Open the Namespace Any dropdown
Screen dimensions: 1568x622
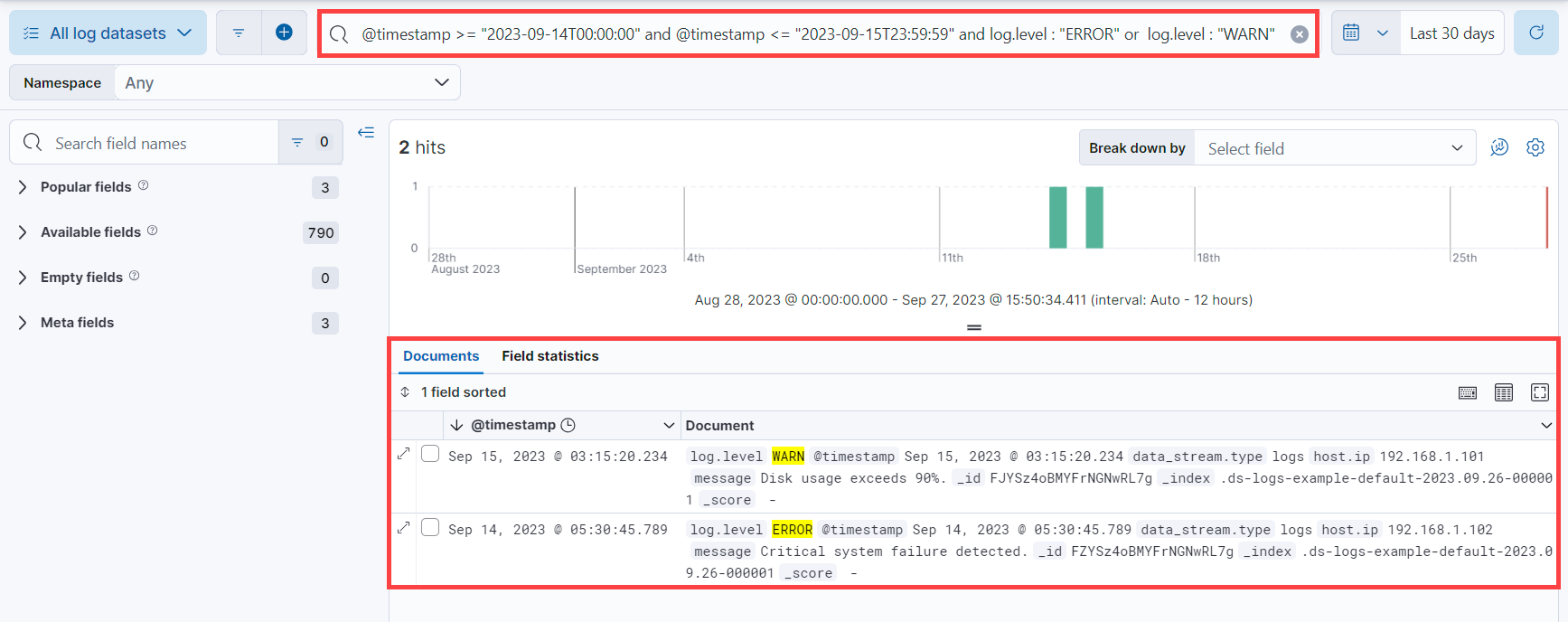(x=286, y=82)
